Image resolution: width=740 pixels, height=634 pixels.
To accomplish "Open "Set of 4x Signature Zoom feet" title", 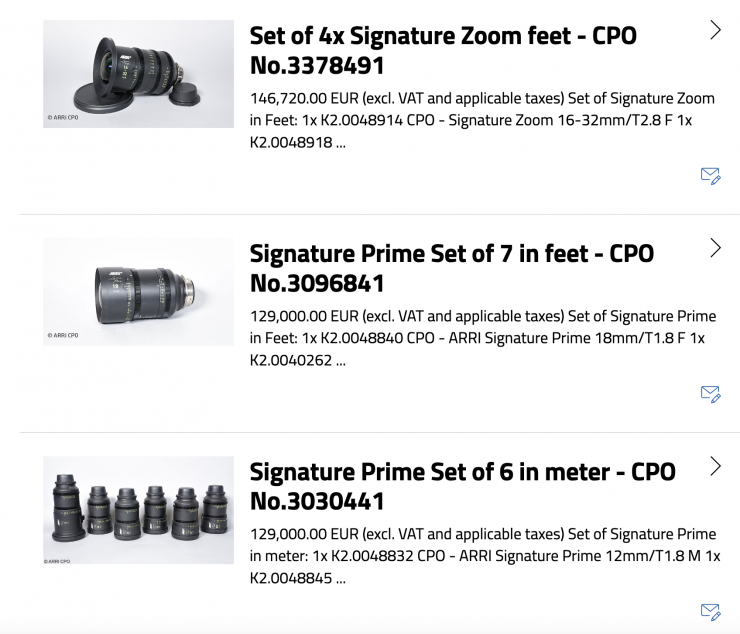I will 442,36.
